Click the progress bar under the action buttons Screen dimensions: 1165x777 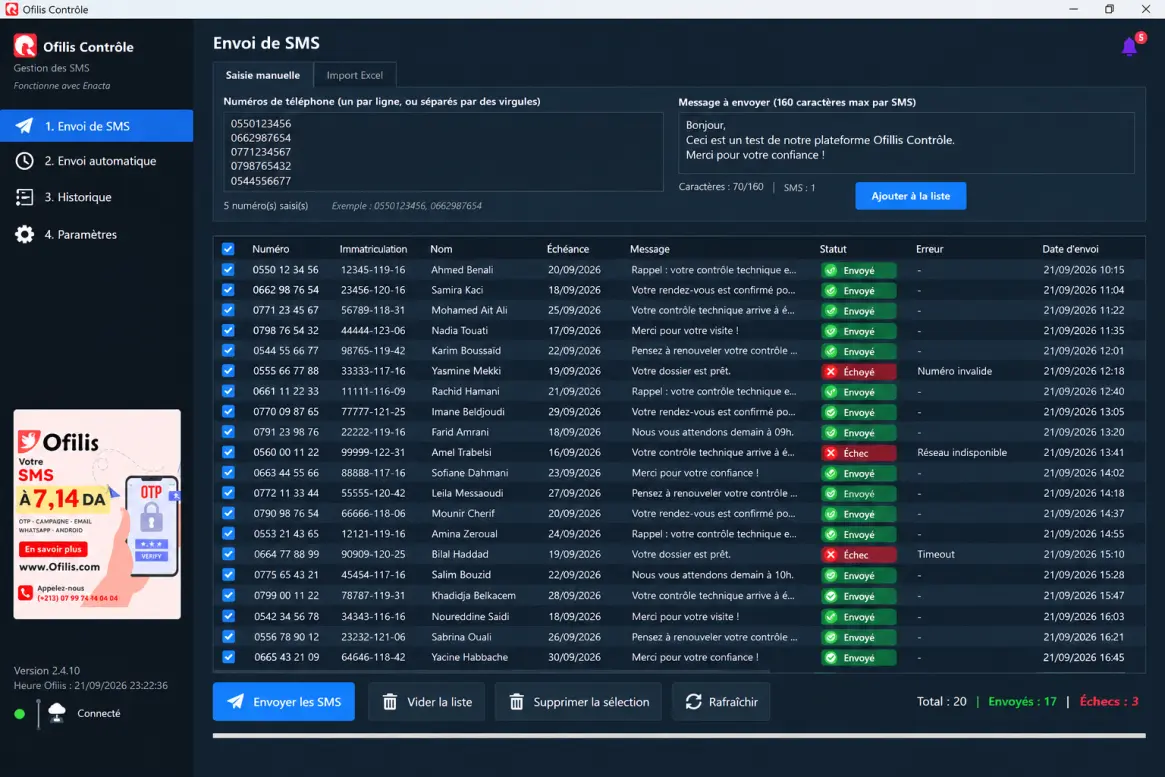coord(679,735)
